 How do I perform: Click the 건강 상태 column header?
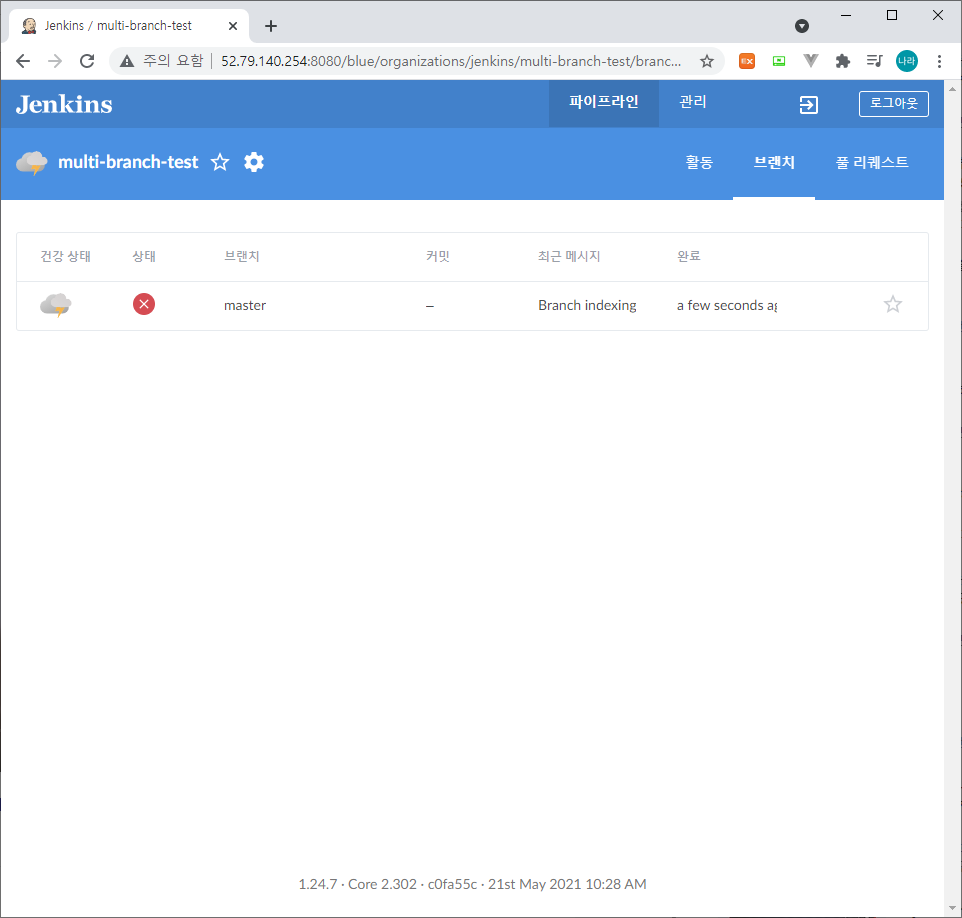66,256
